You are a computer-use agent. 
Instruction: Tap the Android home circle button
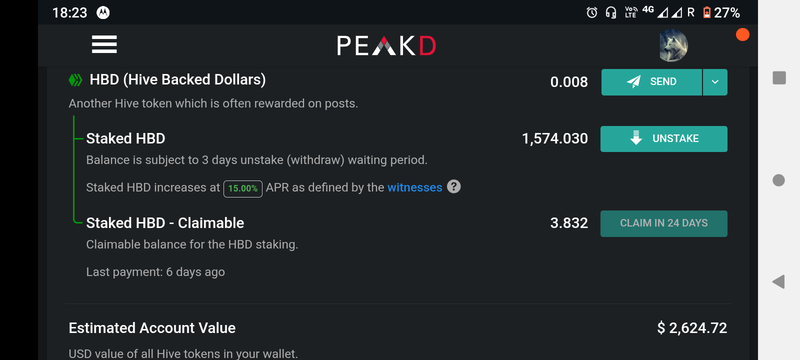(x=779, y=180)
